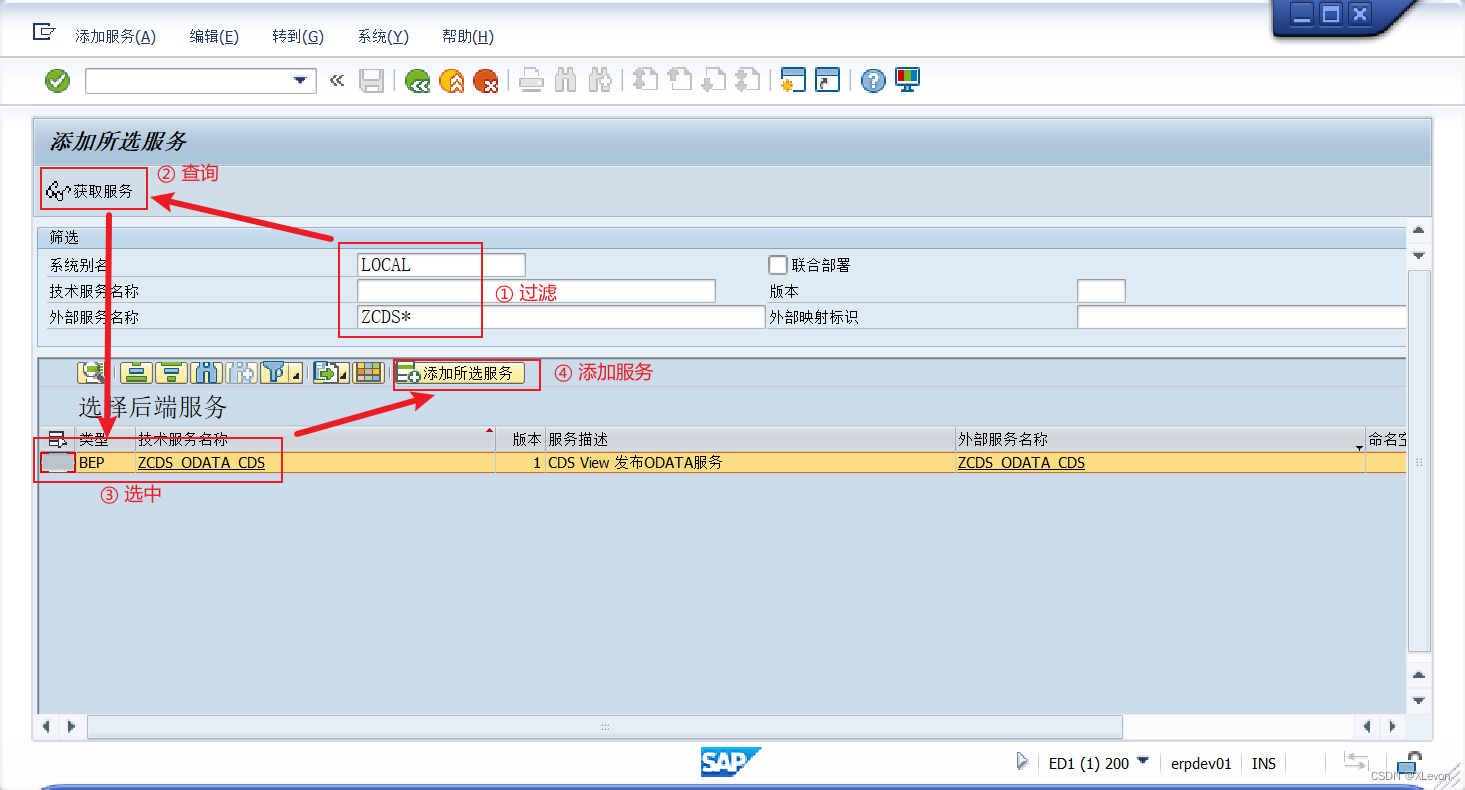Click the Print icon in toolbar
Screen dimensions: 1465x790
[x=532, y=81]
